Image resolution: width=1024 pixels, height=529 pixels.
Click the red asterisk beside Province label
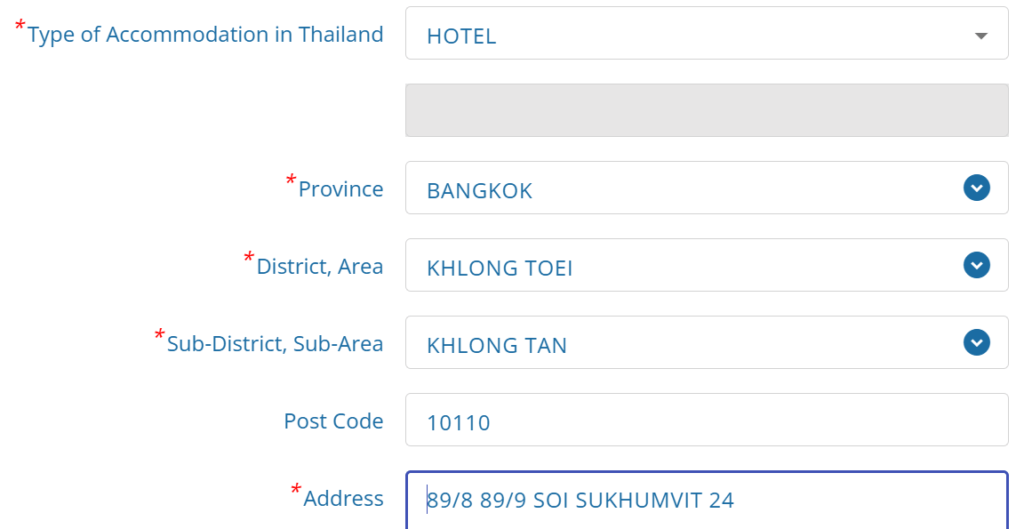coord(291,180)
